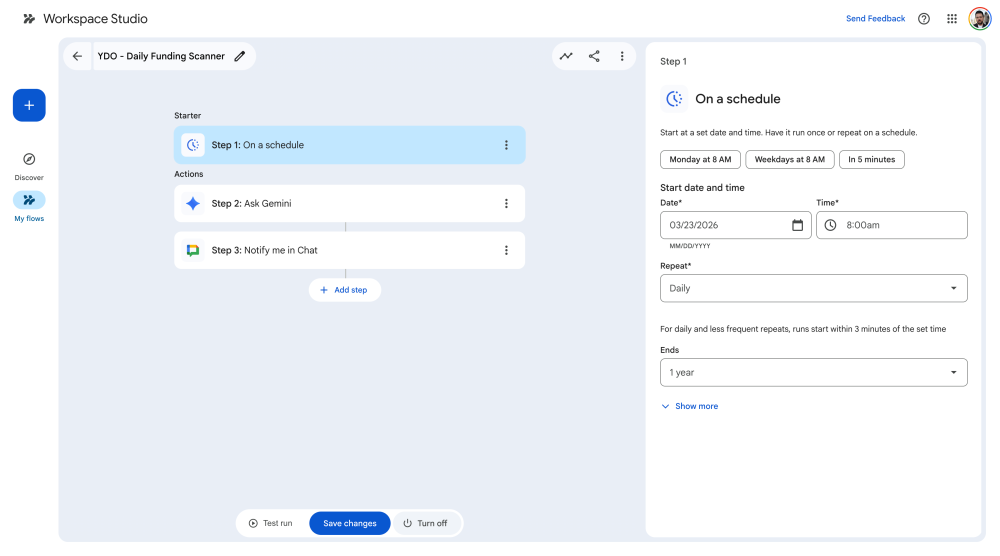Open the flow's more options menu
The image size is (1000, 556).
click(x=622, y=56)
